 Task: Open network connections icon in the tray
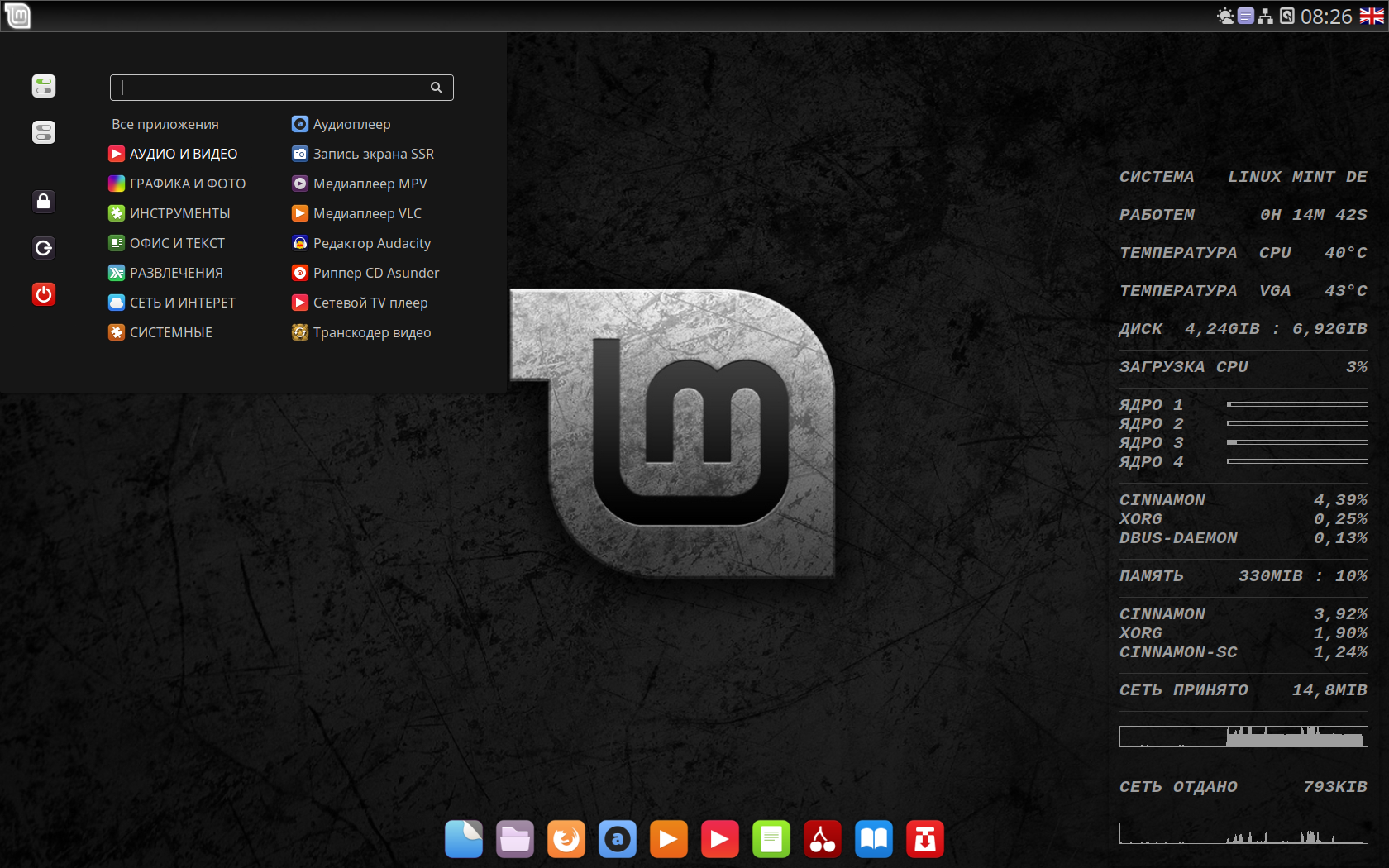pos(1265,16)
